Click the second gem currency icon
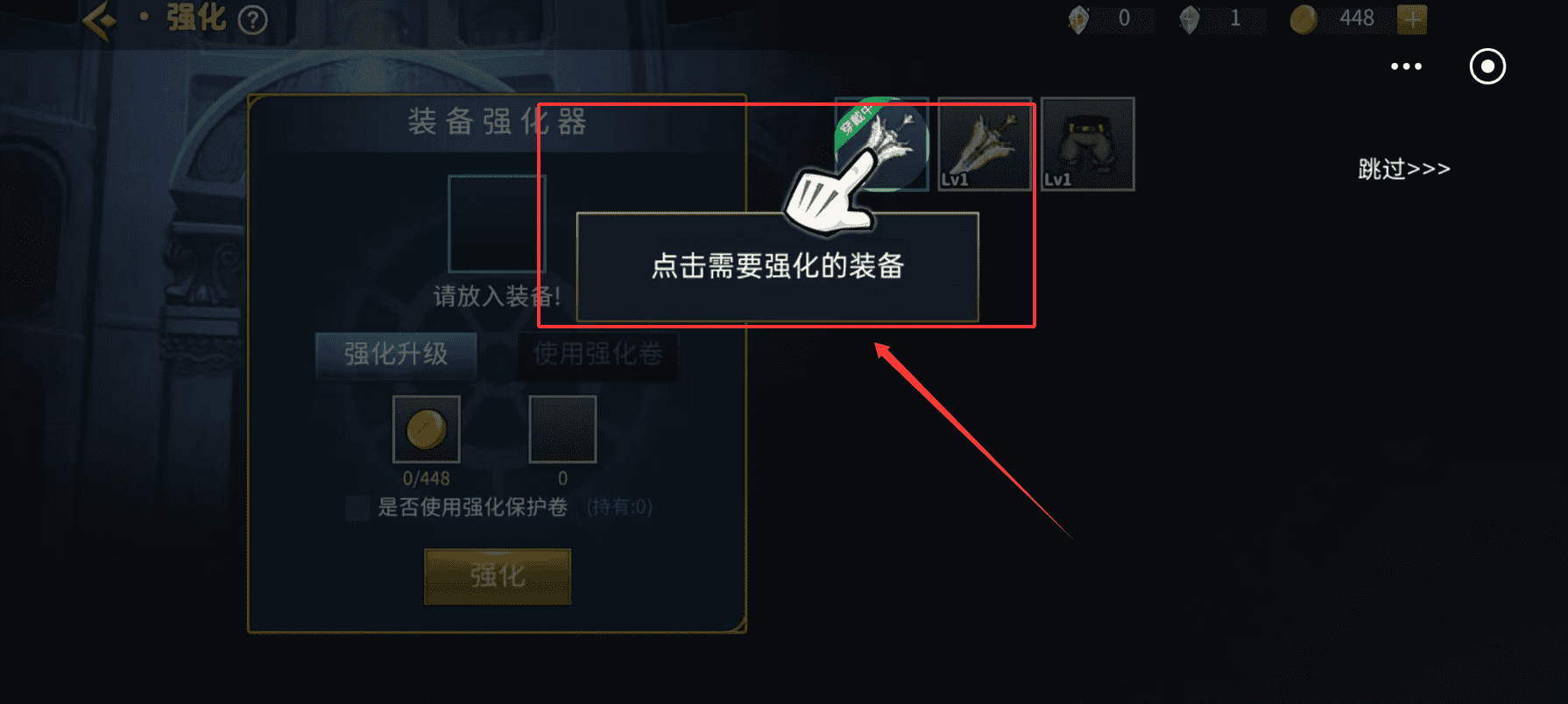 [1190, 19]
